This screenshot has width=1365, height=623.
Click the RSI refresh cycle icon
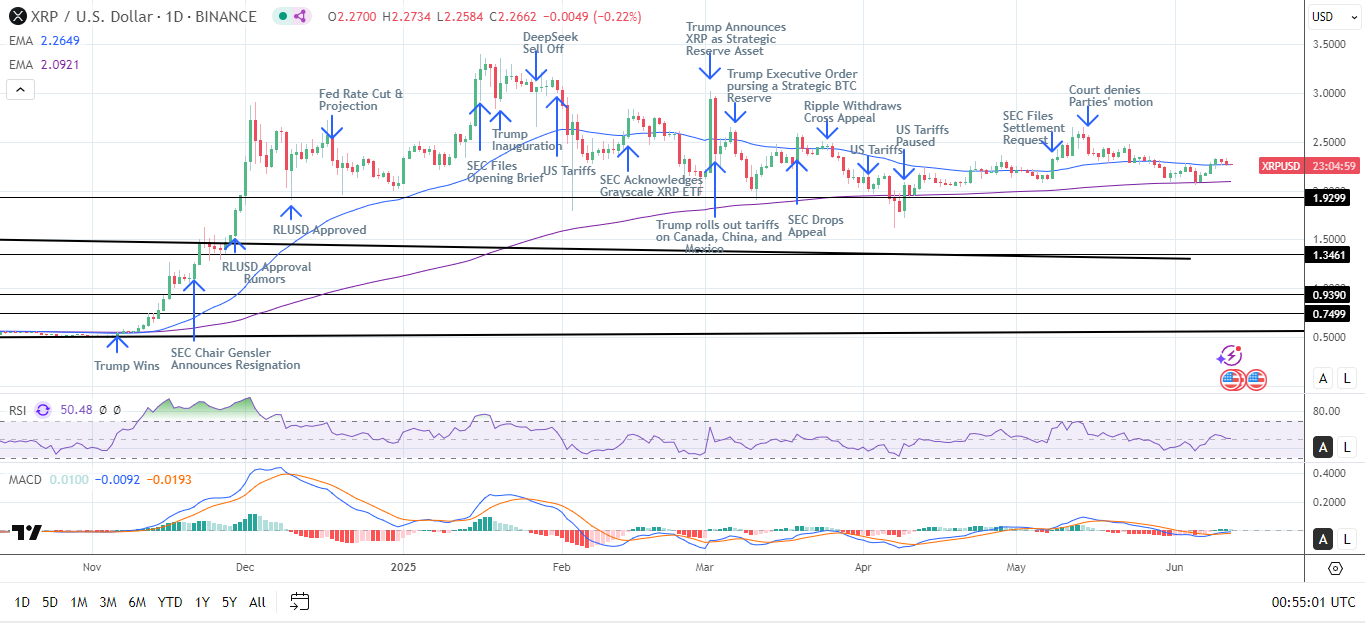pos(43,409)
